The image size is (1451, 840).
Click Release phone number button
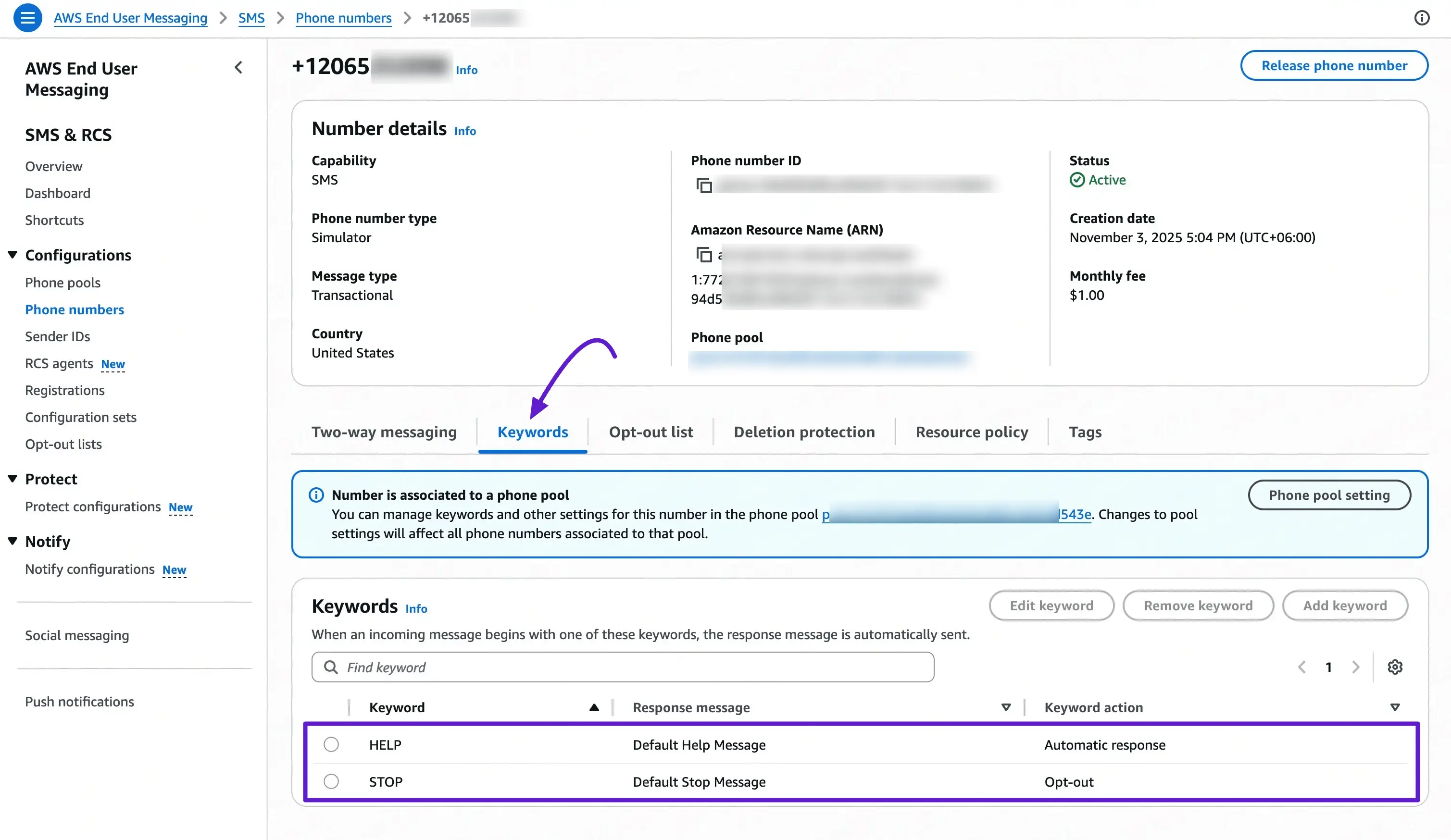[1334, 65]
